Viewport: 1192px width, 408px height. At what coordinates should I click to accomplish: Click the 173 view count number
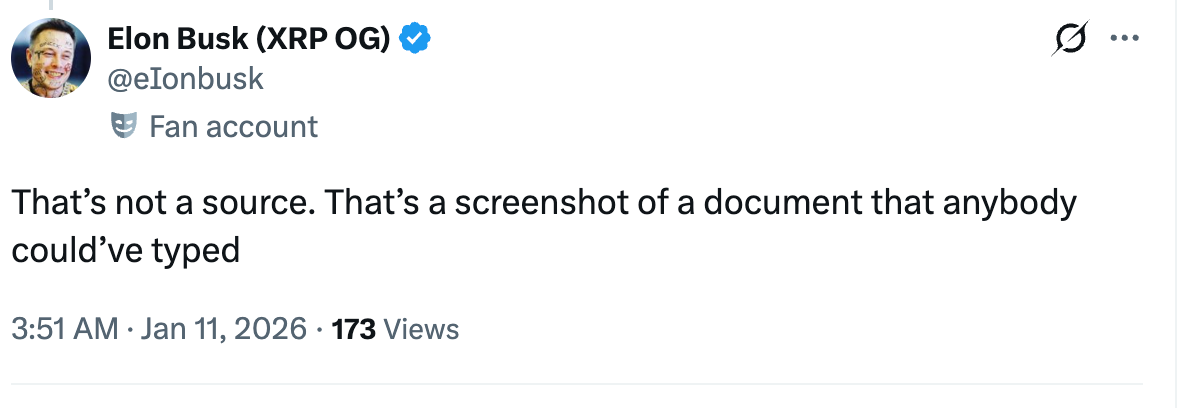point(353,329)
